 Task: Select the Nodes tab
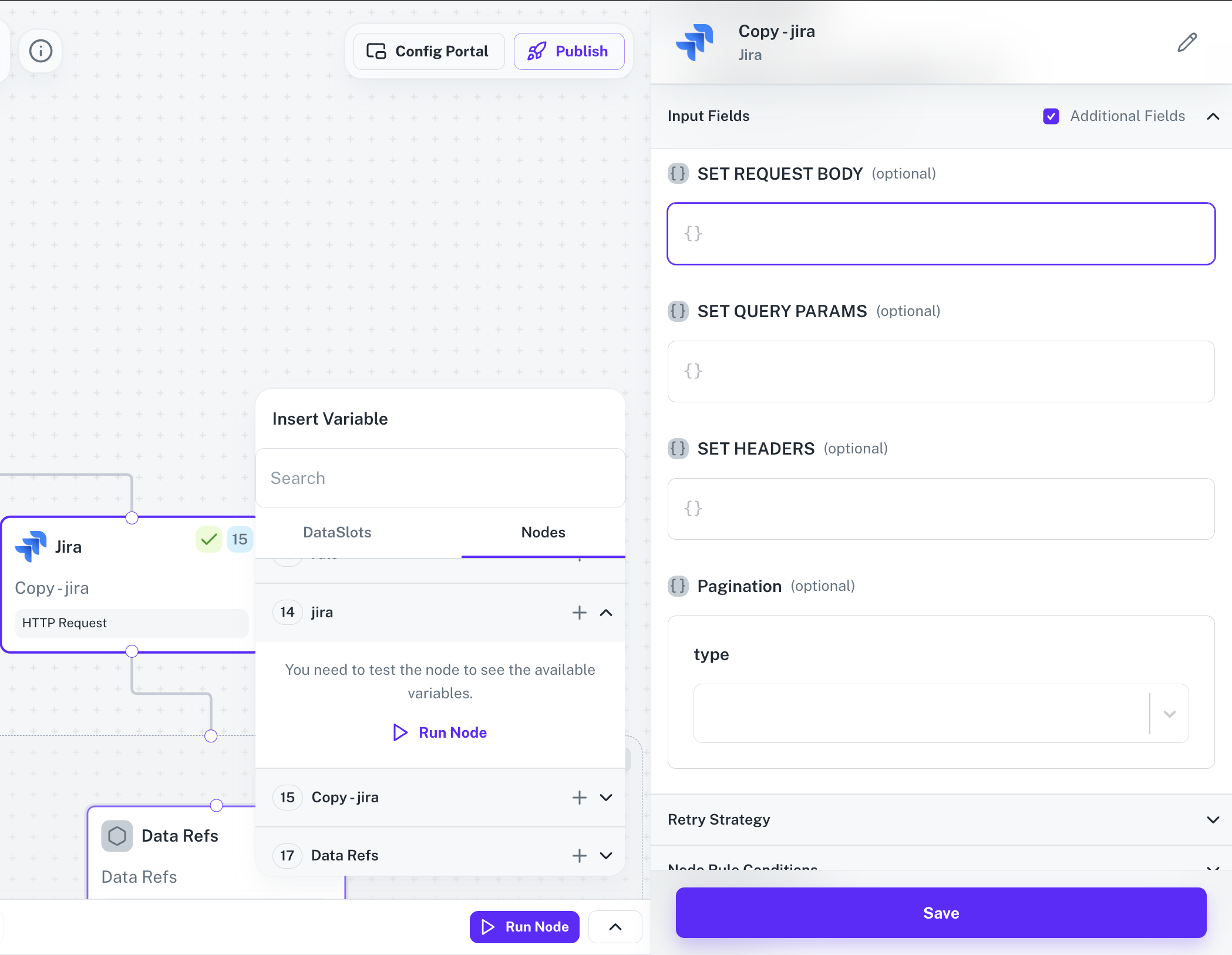click(x=543, y=532)
